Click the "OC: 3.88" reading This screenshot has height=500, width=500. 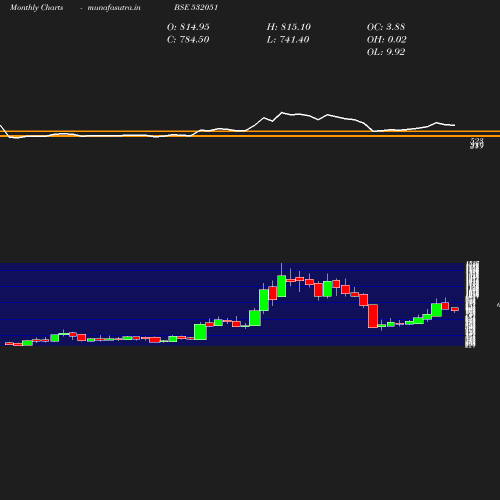coord(386,27)
